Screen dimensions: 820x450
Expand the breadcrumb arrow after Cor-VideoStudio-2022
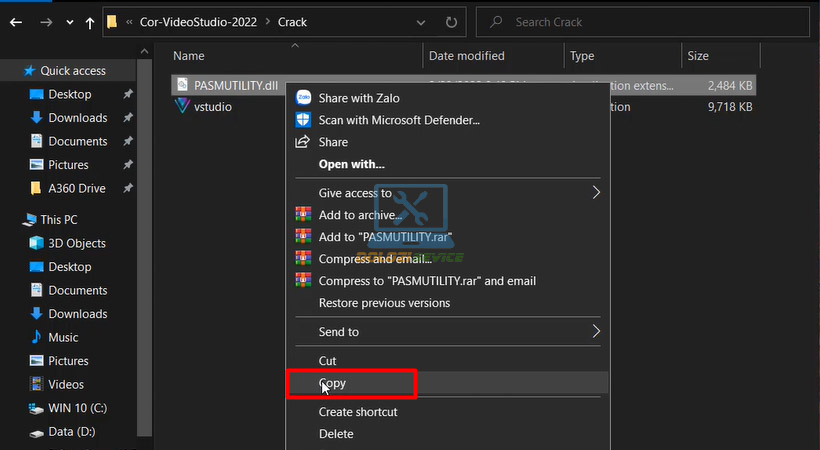pos(267,22)
